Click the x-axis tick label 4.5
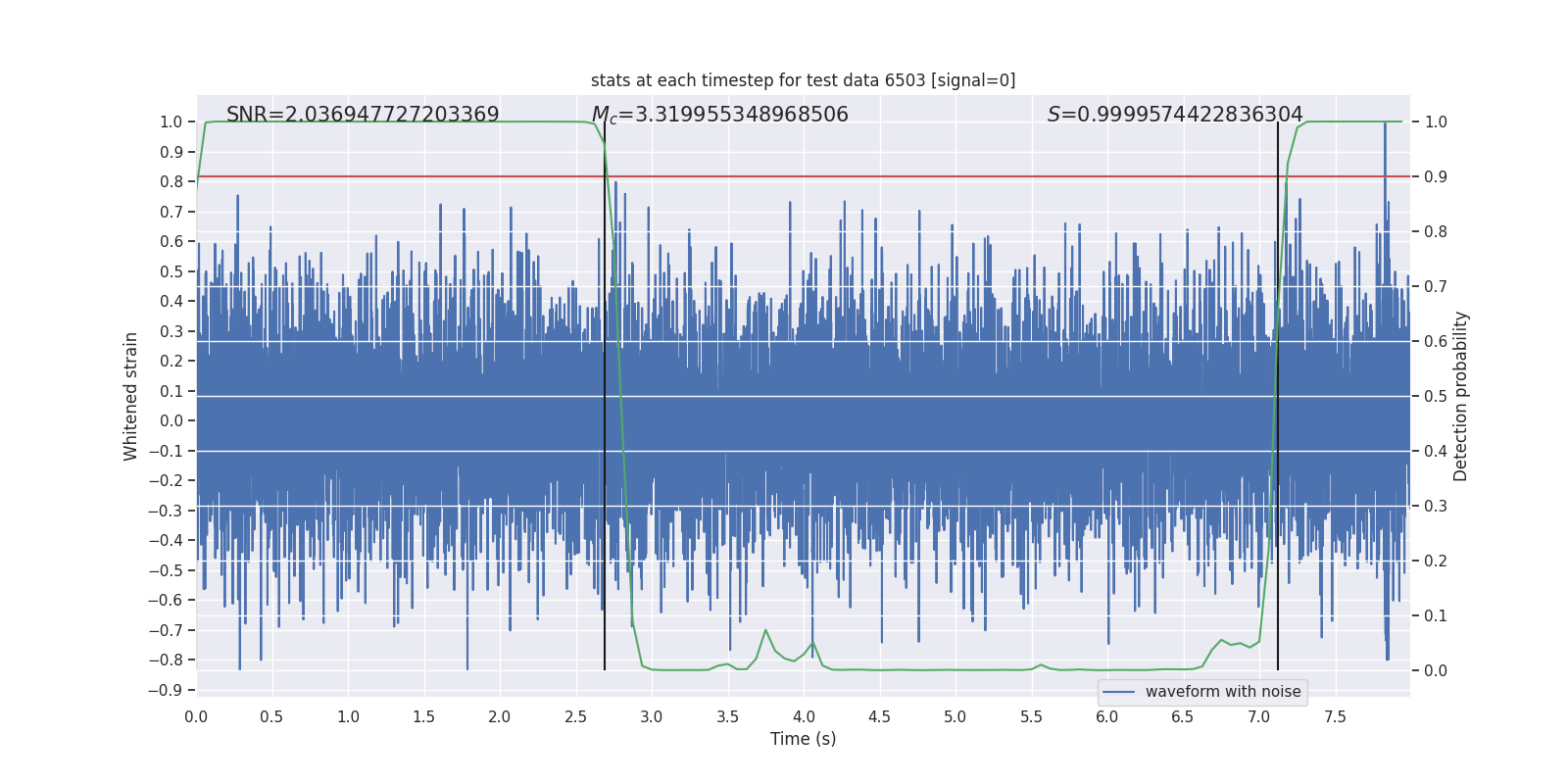1568x784 pixels. click(879, 716)
